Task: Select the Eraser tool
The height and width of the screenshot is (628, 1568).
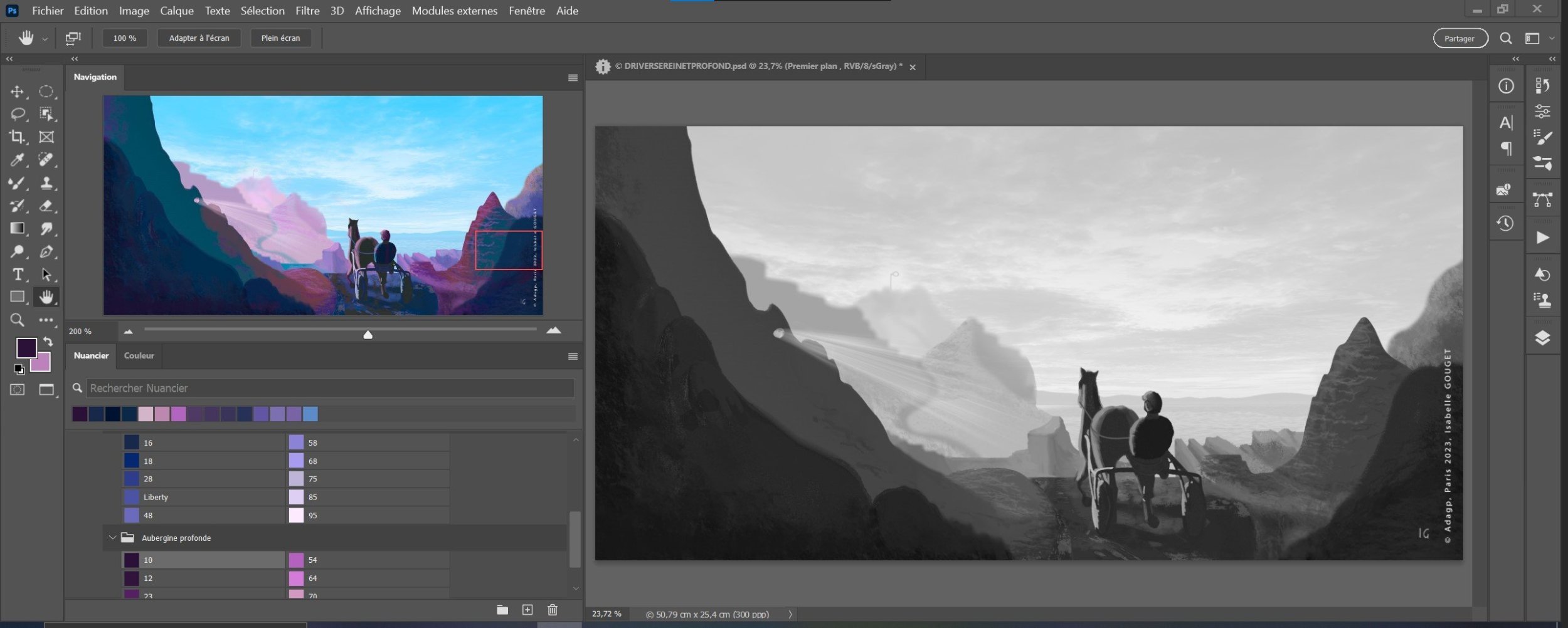Action: click(46, 206)
